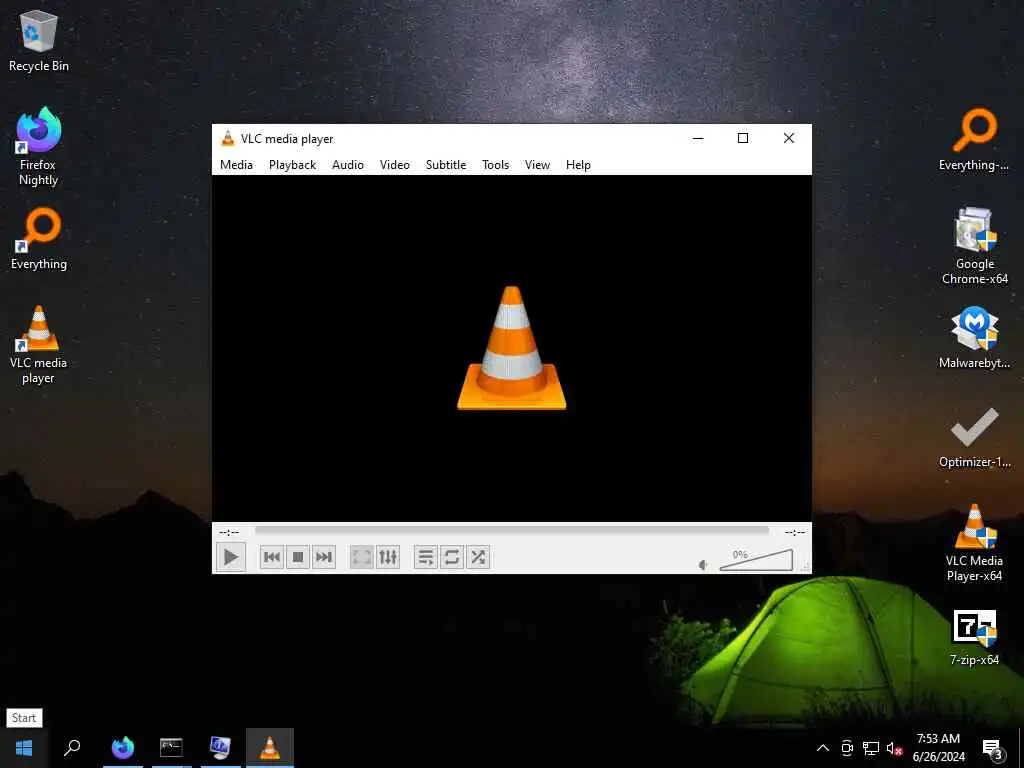The width and height of the screenshot is (1024, 768).
Task: Open the Video menu
Action: pyautogui.click(x=395, y=165)
